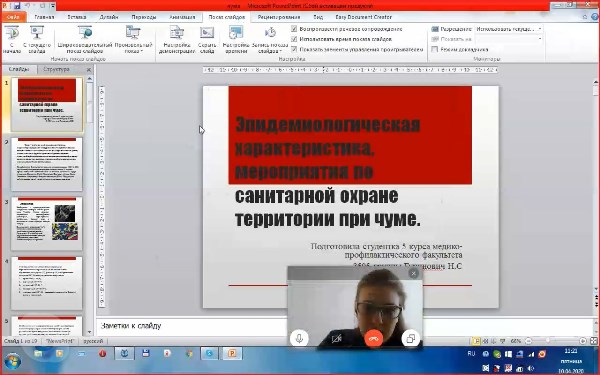600x375 pixels.
Task: Select slide 3 thumbnail with images
Action: (47, 224)
